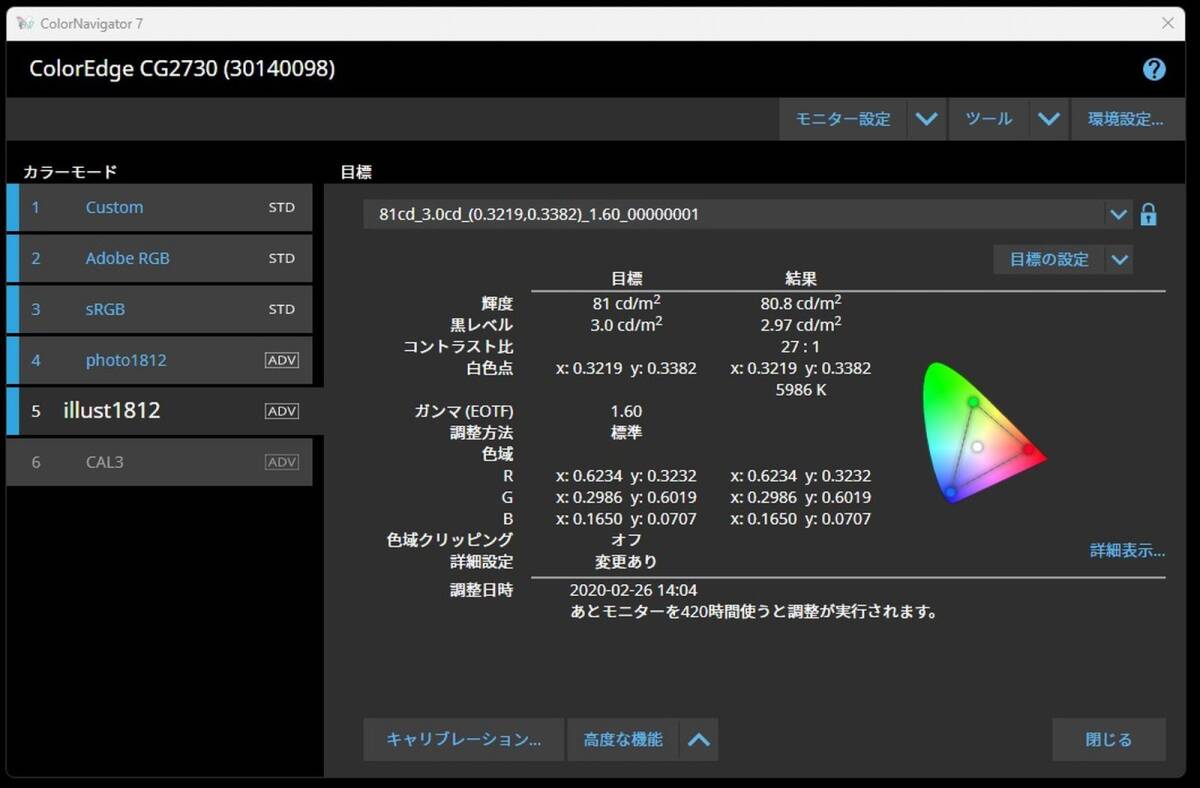Click the 目標の設定 button
The width and height of the screenshot is (1200, 788).
pyautogui.click(x=1049, y=259)
